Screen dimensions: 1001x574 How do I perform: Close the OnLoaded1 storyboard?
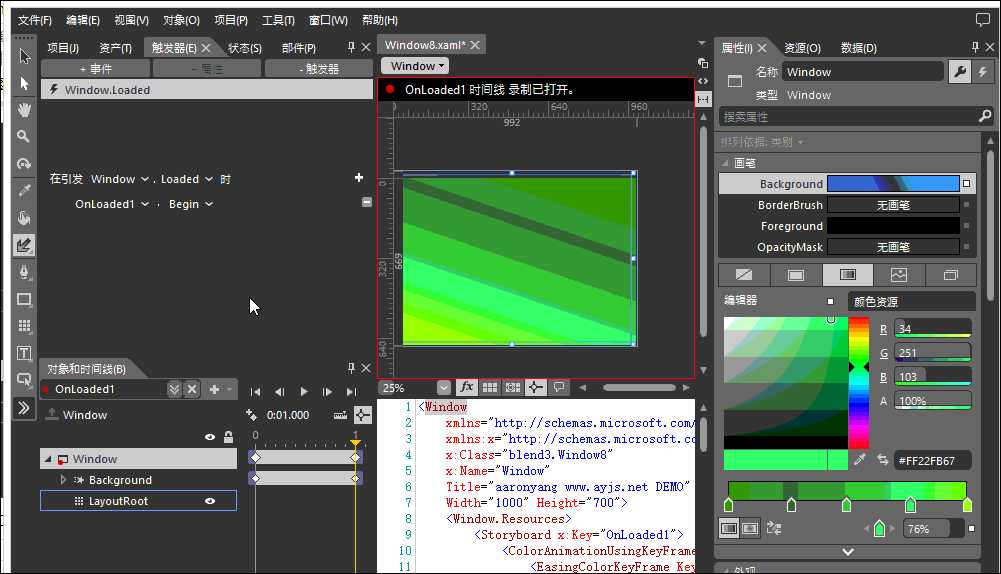coord(192,389)
